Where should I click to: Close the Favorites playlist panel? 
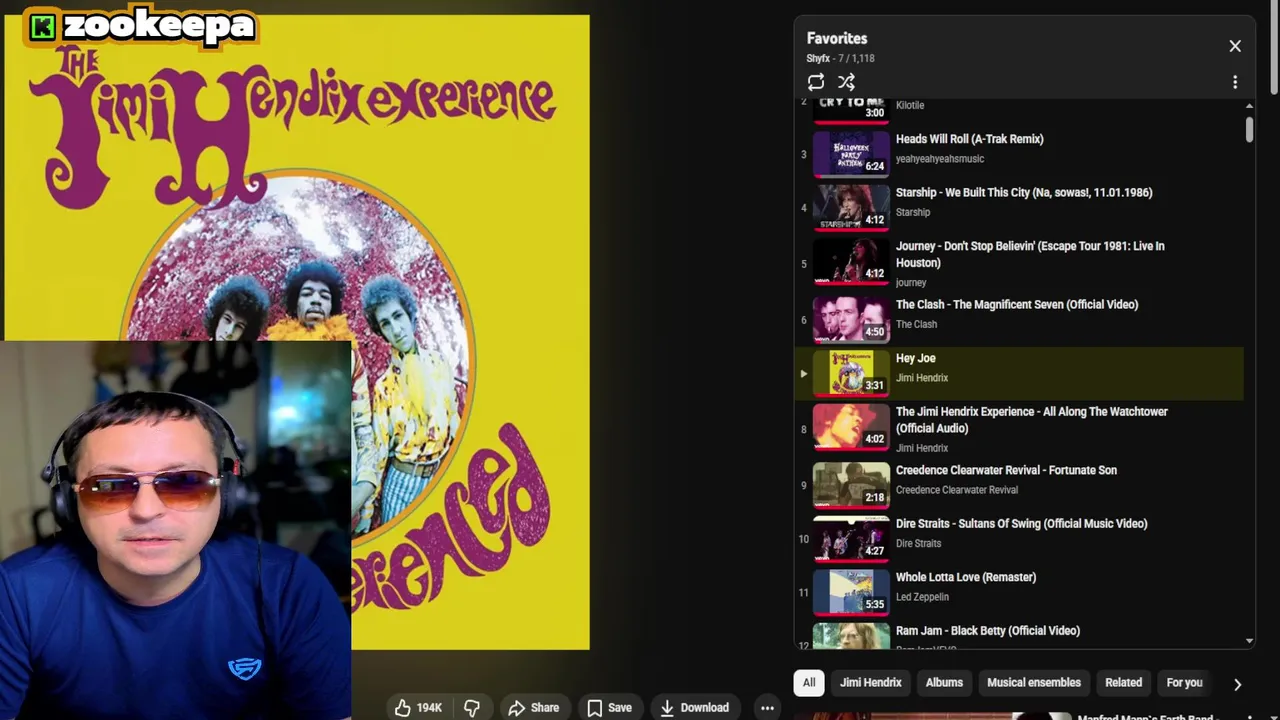tap(1235, 46)
